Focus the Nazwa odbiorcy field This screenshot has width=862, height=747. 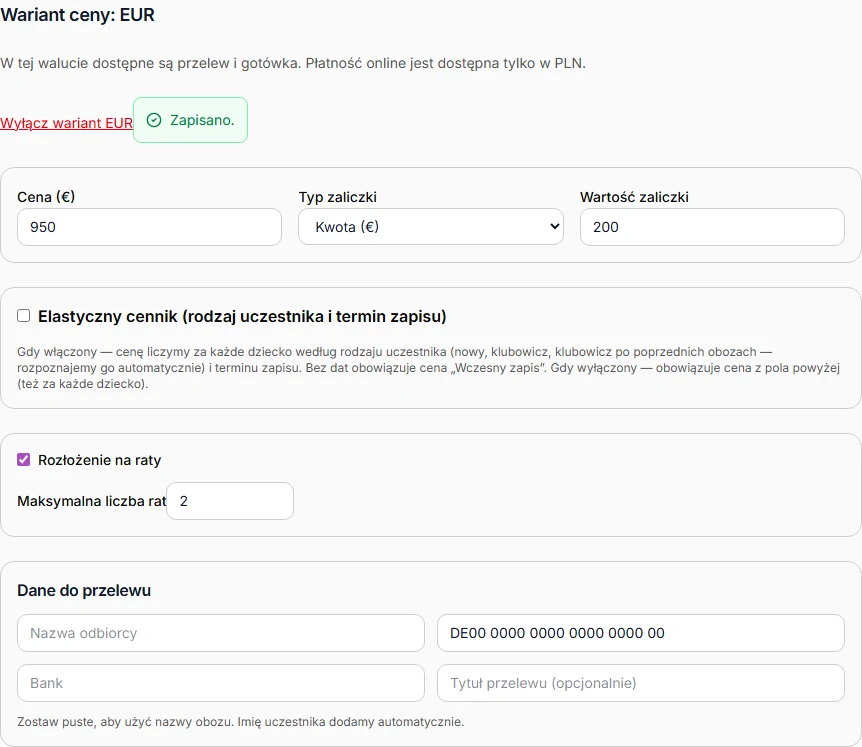tap(221, 633)
